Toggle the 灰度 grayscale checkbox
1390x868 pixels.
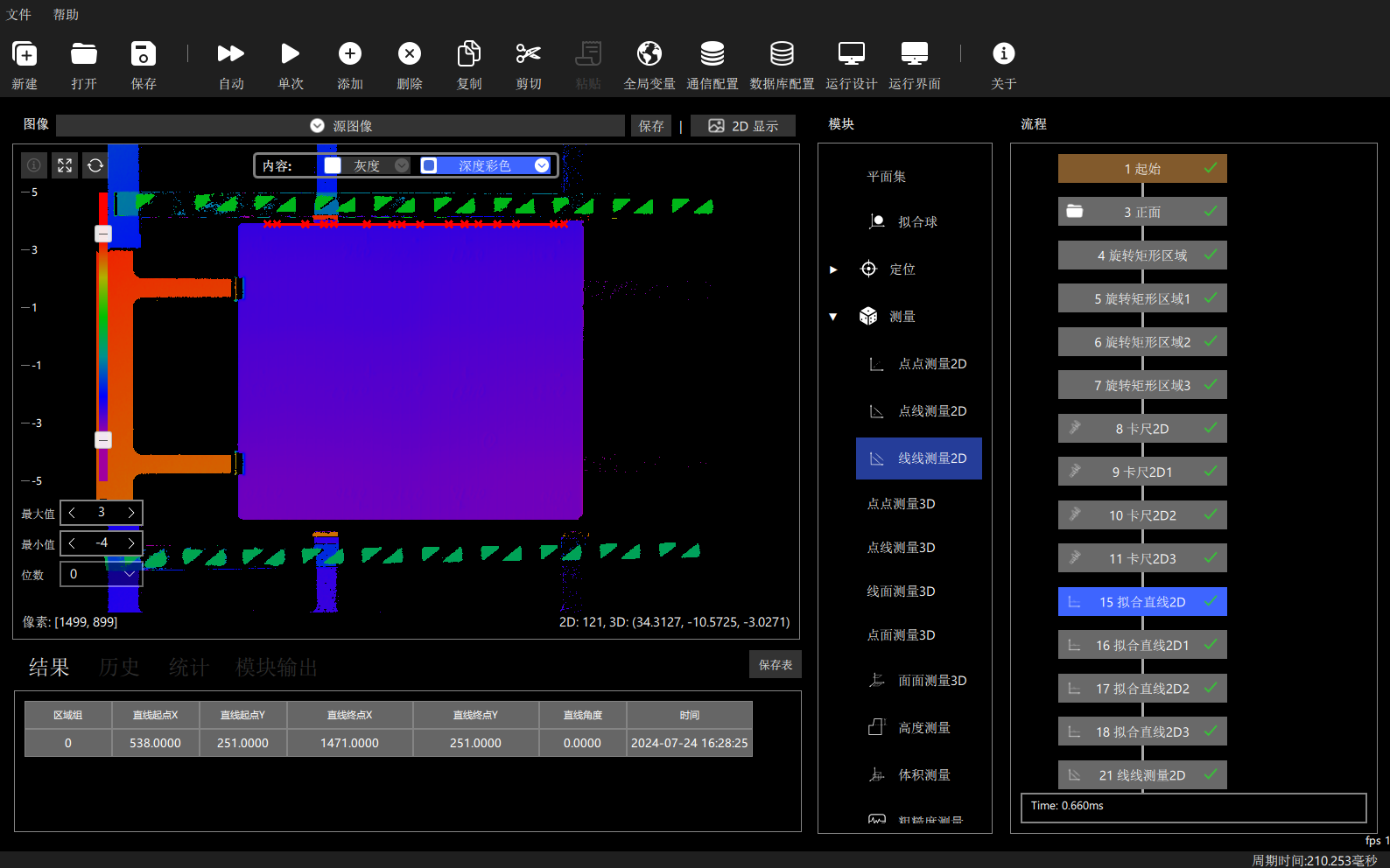pos(333,165)
